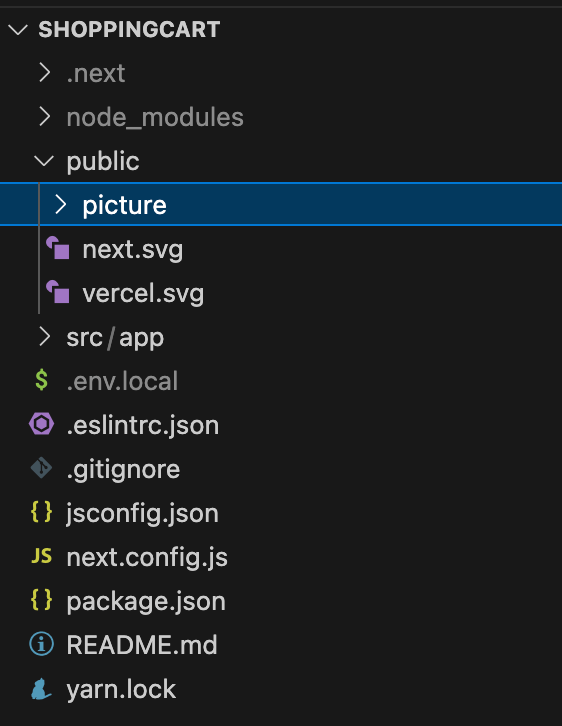Viewport: 562px width, 726px height.
Task: Collapse the public folder chevron
Action: [x=44, y=161]
